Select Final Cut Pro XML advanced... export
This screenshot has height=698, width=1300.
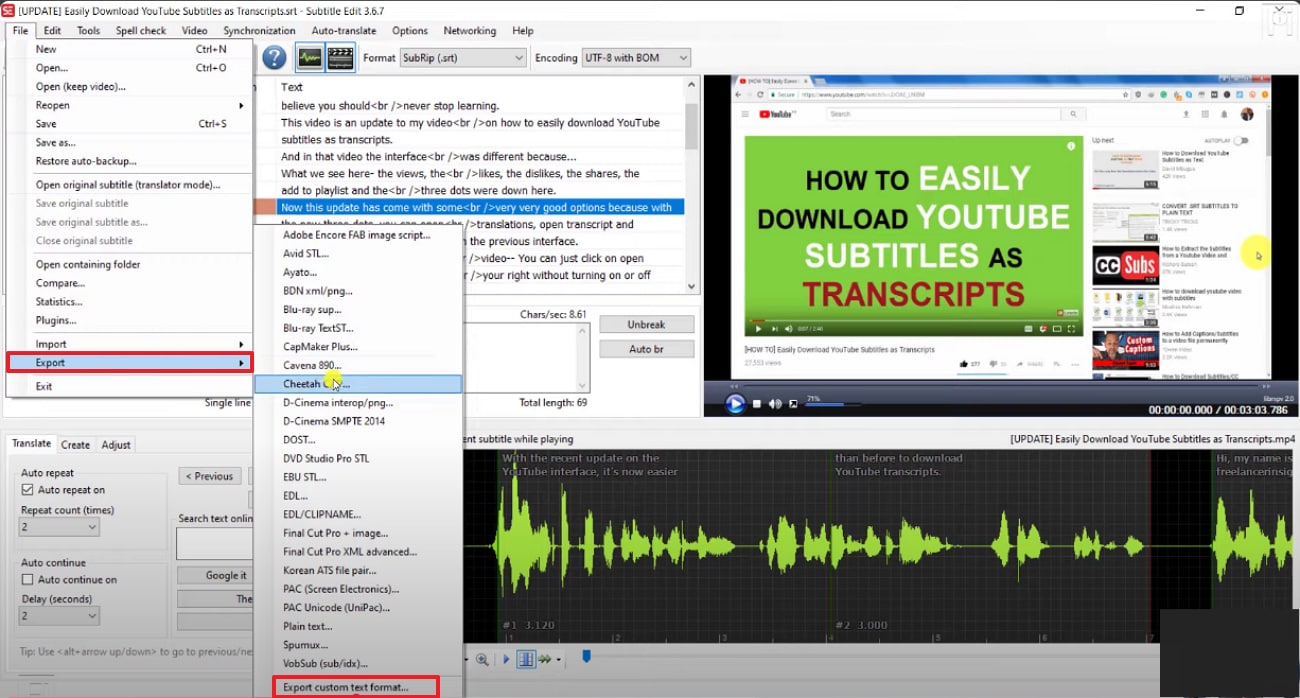(x=358, y=551)
